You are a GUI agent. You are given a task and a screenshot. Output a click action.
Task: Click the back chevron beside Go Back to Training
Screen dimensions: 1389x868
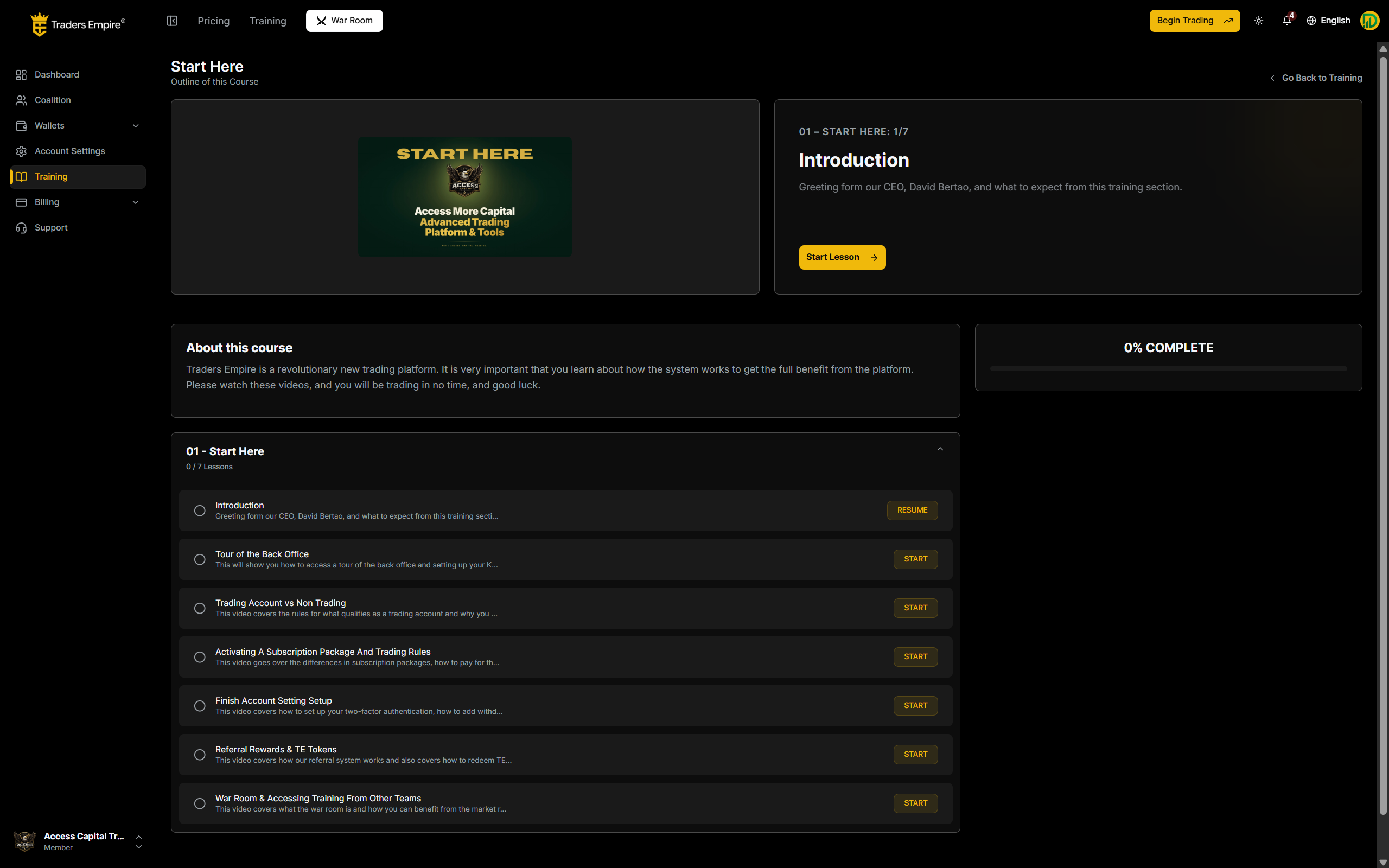pos(1272,78)
